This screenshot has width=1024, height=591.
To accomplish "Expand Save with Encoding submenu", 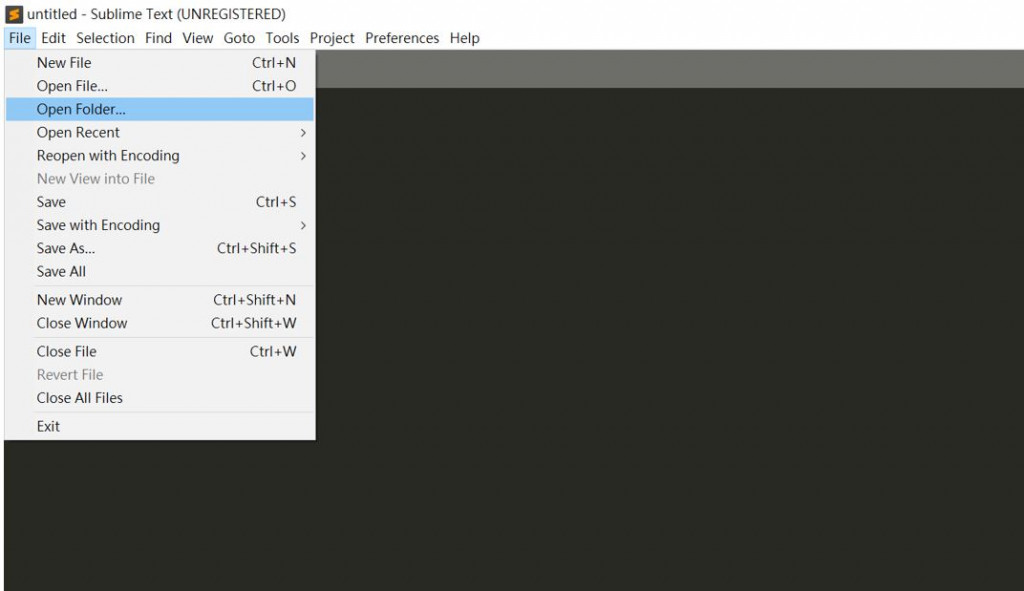I will point(159,225).
